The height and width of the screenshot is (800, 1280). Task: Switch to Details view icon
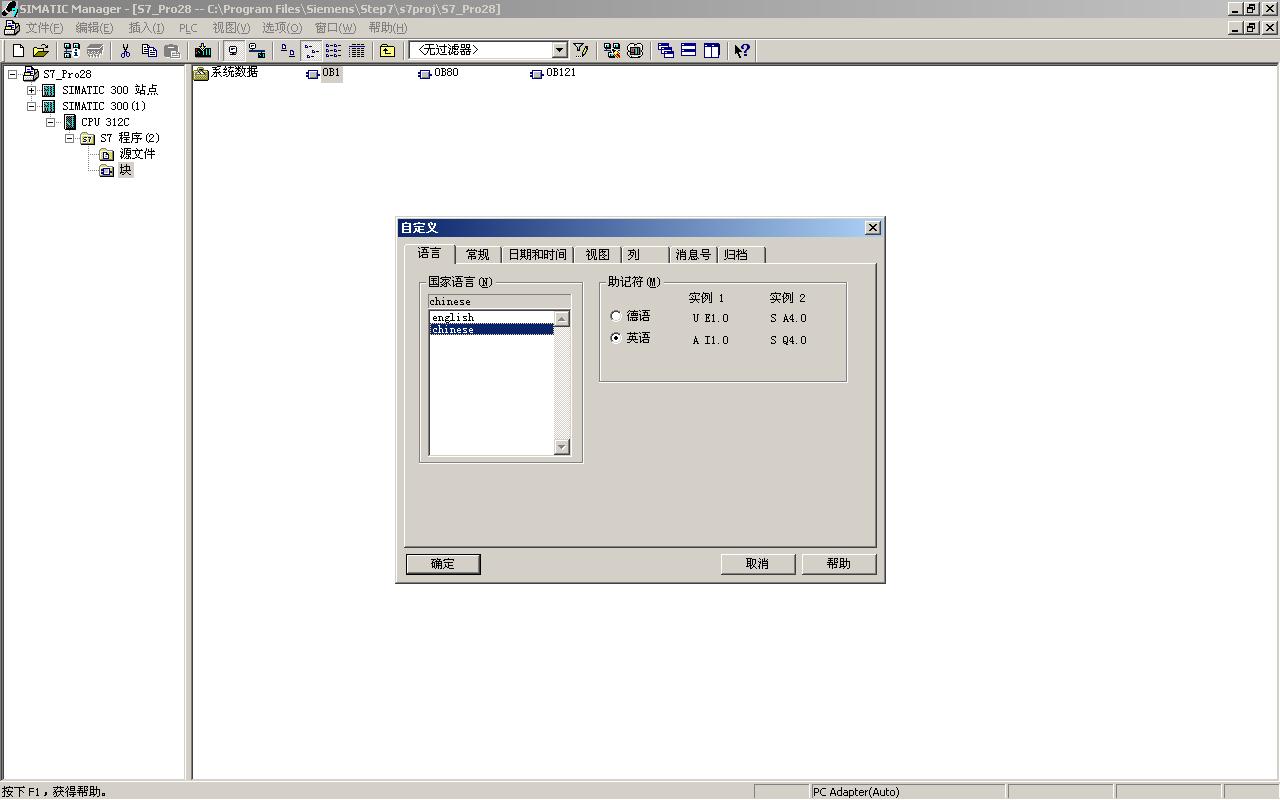click(357, 50)
